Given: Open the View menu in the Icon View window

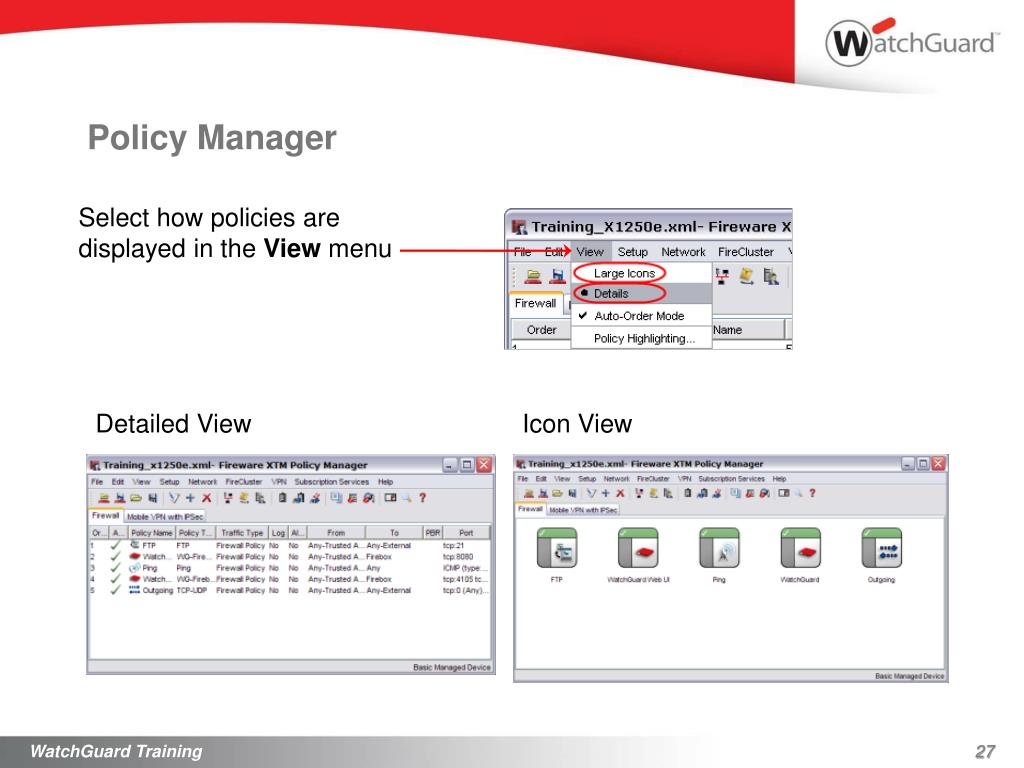Looking at the screenshot, I should 562,479.
